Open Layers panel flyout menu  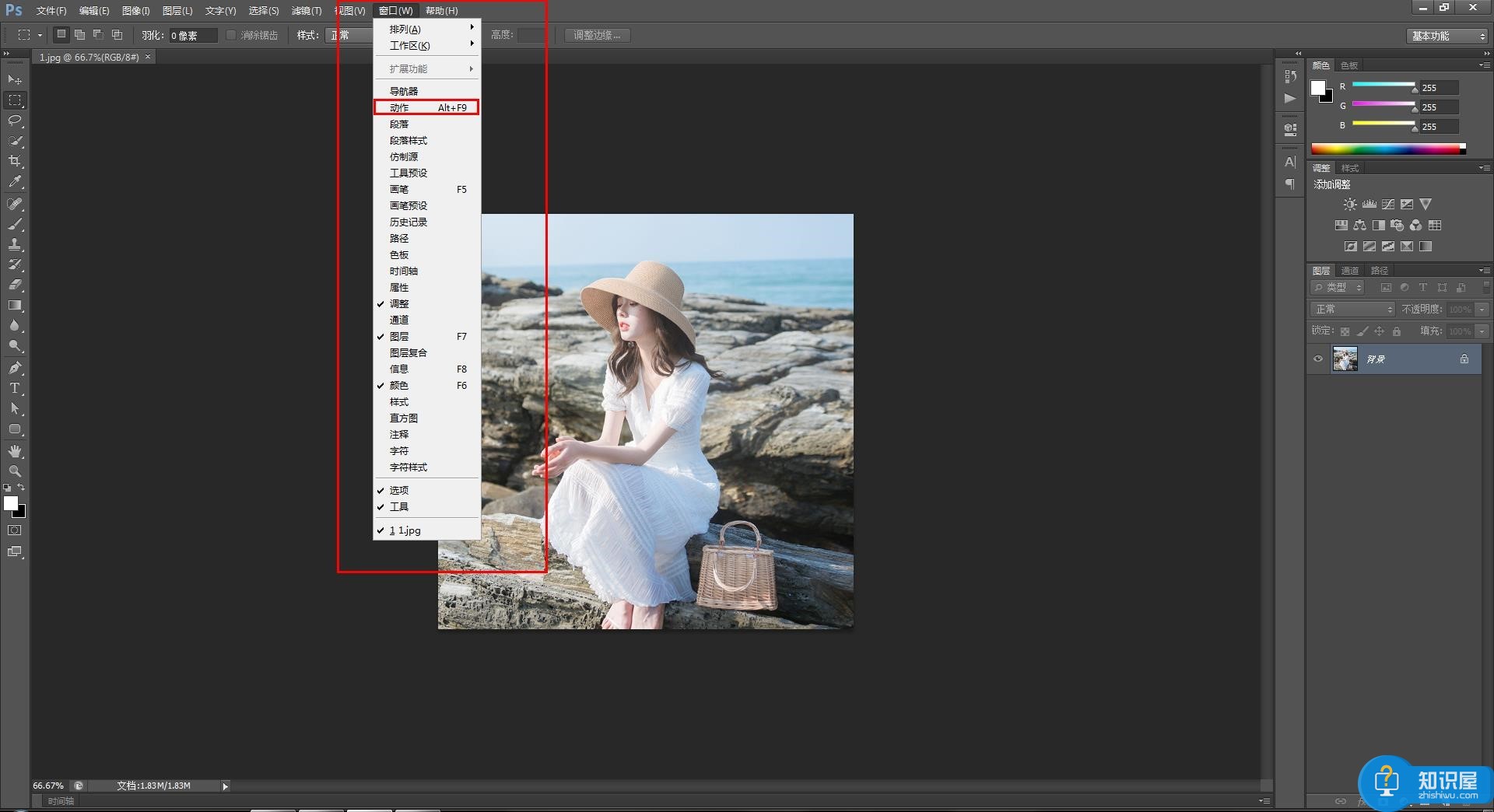[x=1485, y=271]
